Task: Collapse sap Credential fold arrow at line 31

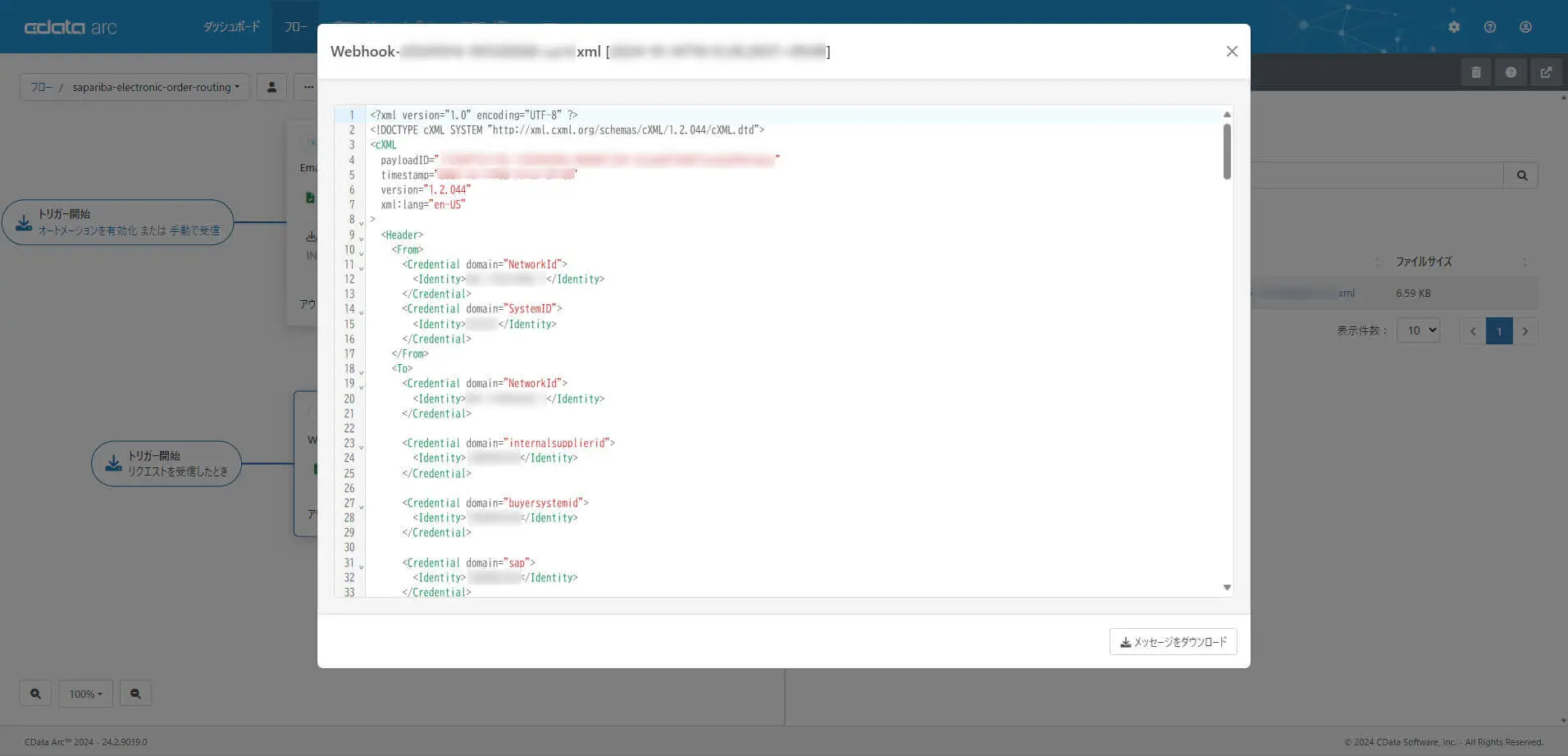Action: click(x=362, y=566)
